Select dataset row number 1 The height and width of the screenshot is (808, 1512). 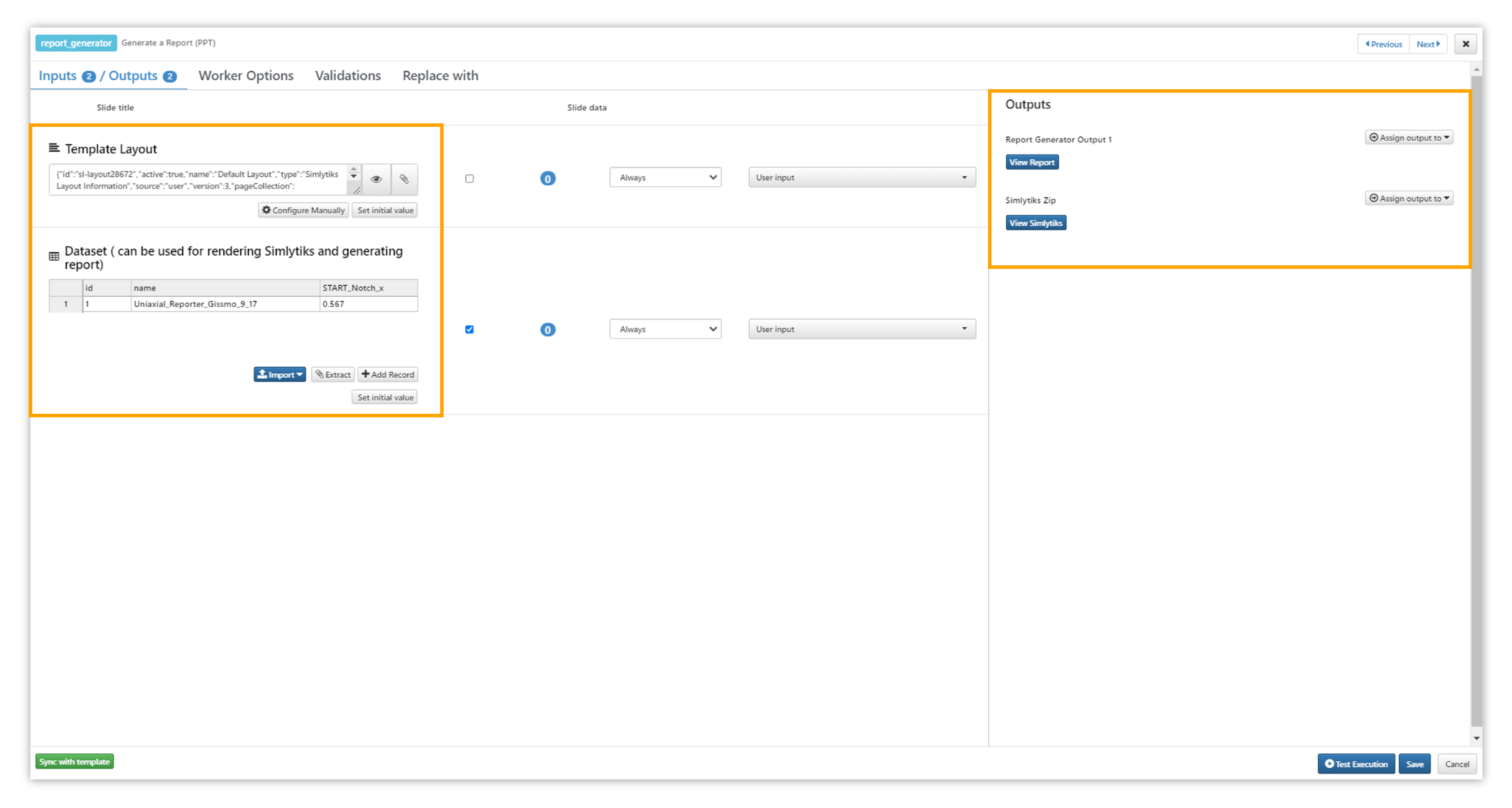click(x=65, y=304)
